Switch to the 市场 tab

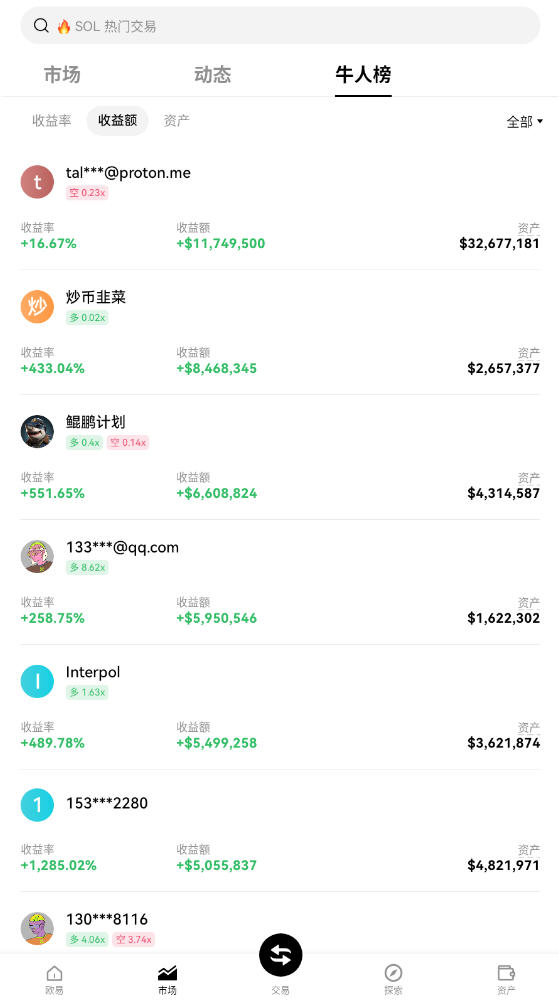click(62, 75)
